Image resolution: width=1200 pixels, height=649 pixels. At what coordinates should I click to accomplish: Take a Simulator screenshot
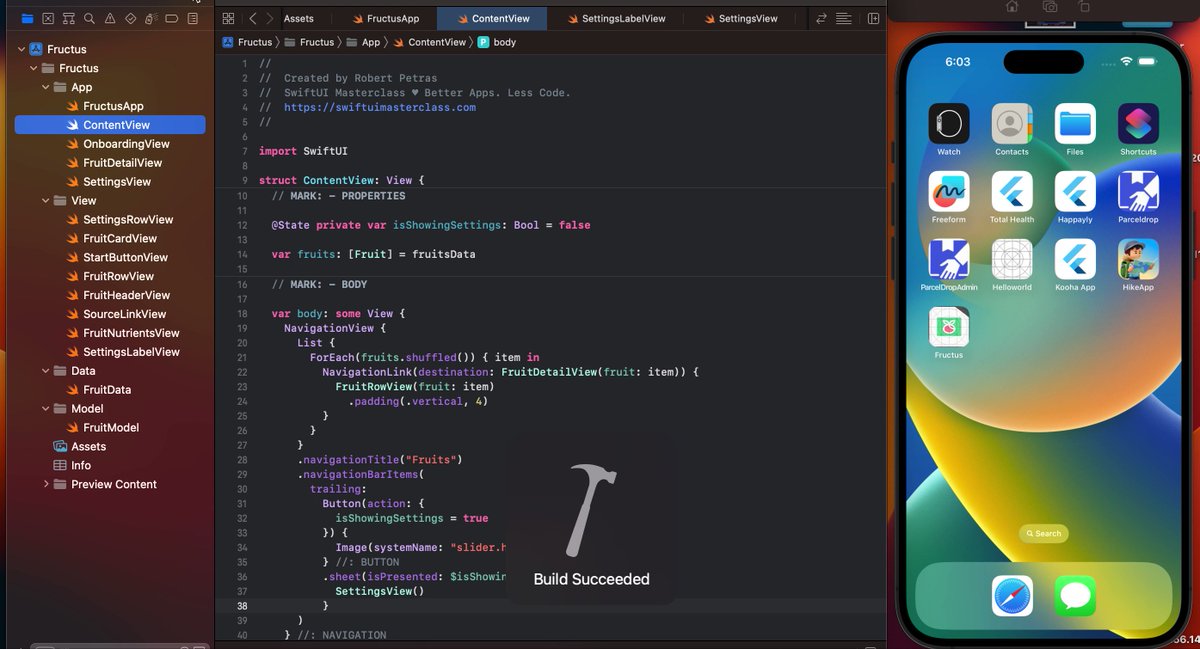point(1050,6)
